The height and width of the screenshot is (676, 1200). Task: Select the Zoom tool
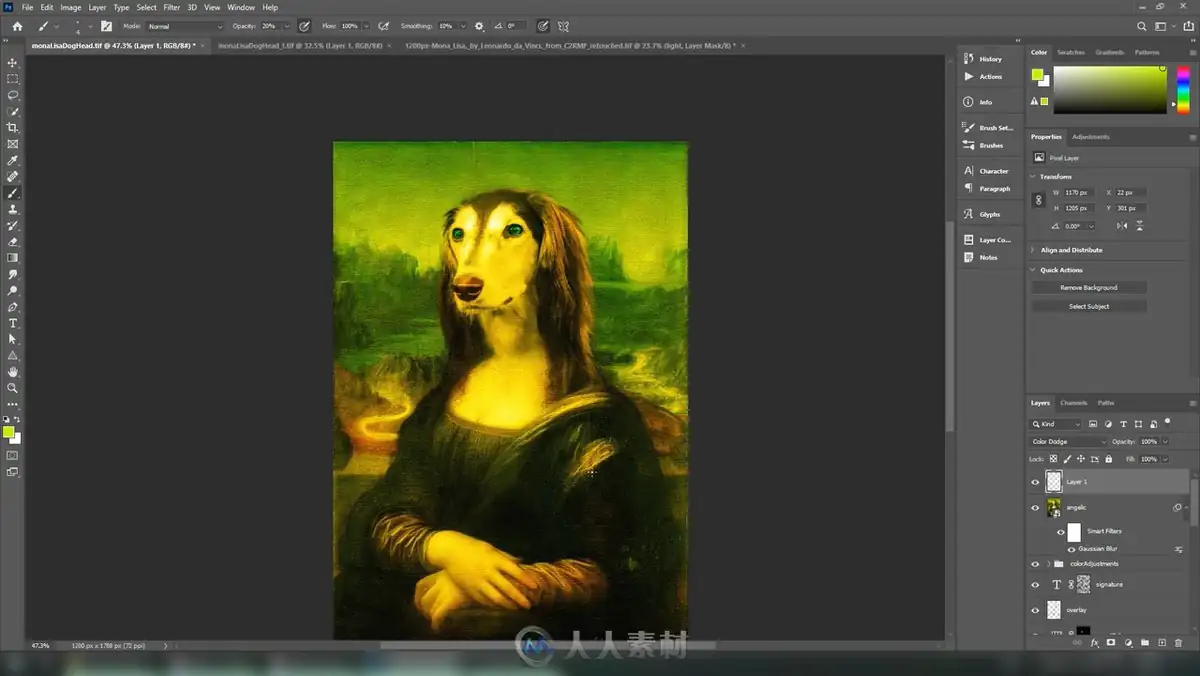pos(13,388)
